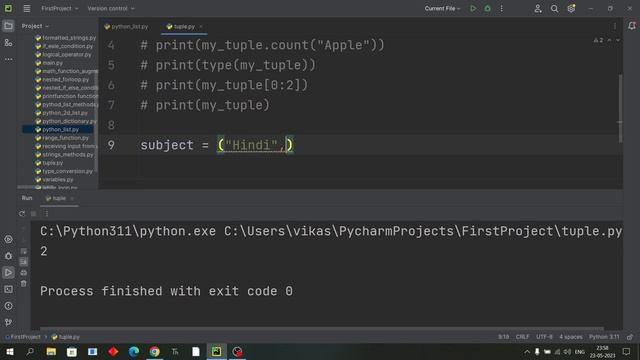Select python_list.py in project tree
The width and height of the screenshot is (640, 360).
pos(57,129)
